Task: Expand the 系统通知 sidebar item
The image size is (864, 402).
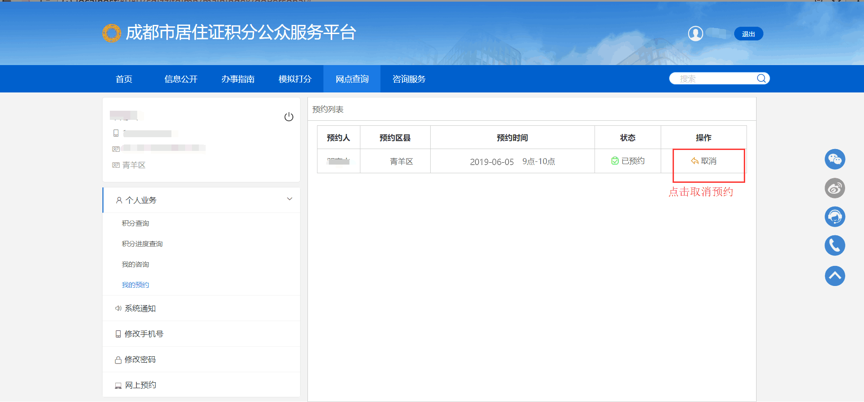Action: coord(140,309)
